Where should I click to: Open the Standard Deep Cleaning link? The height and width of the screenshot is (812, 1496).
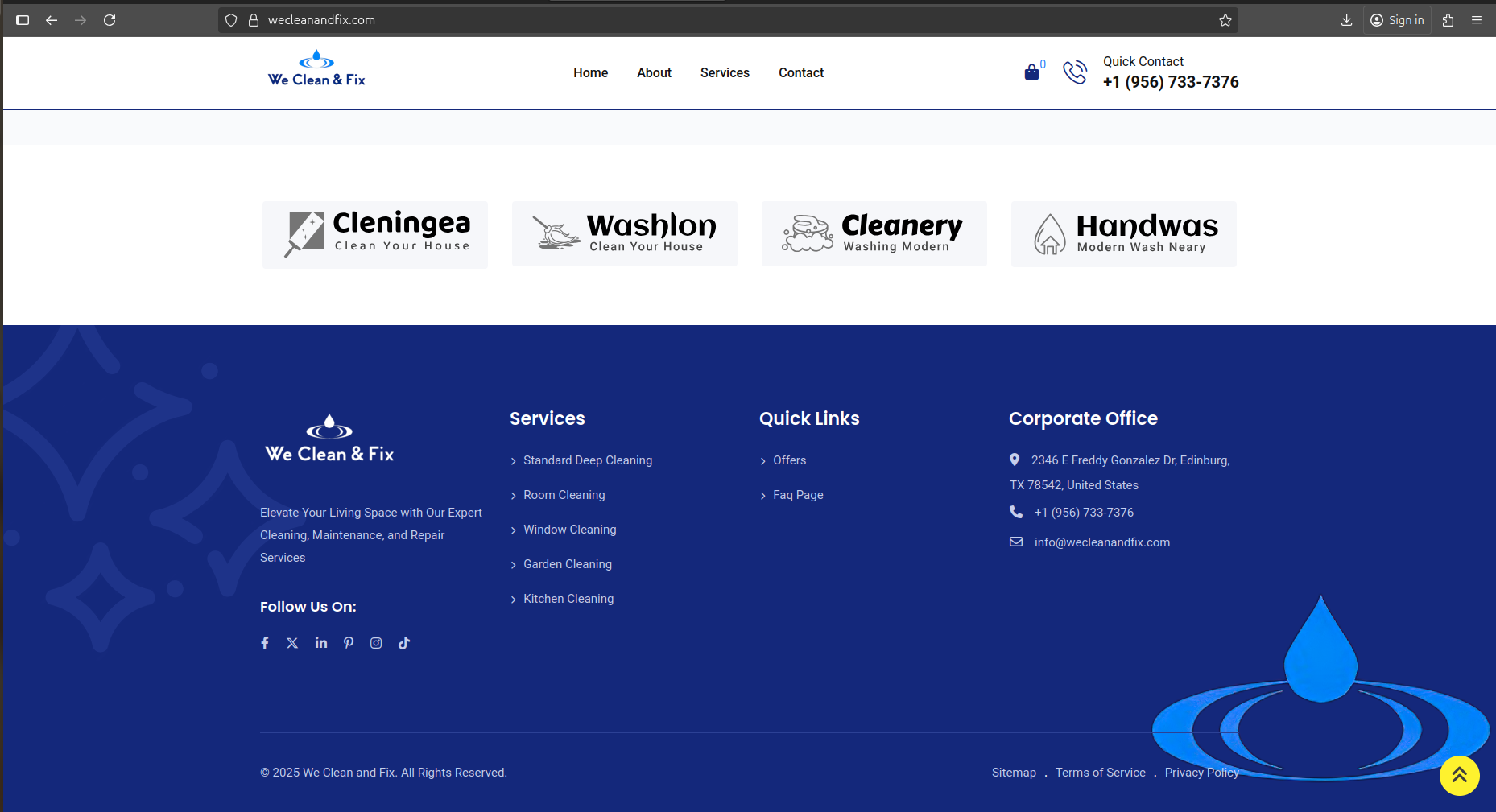(587, 460)
